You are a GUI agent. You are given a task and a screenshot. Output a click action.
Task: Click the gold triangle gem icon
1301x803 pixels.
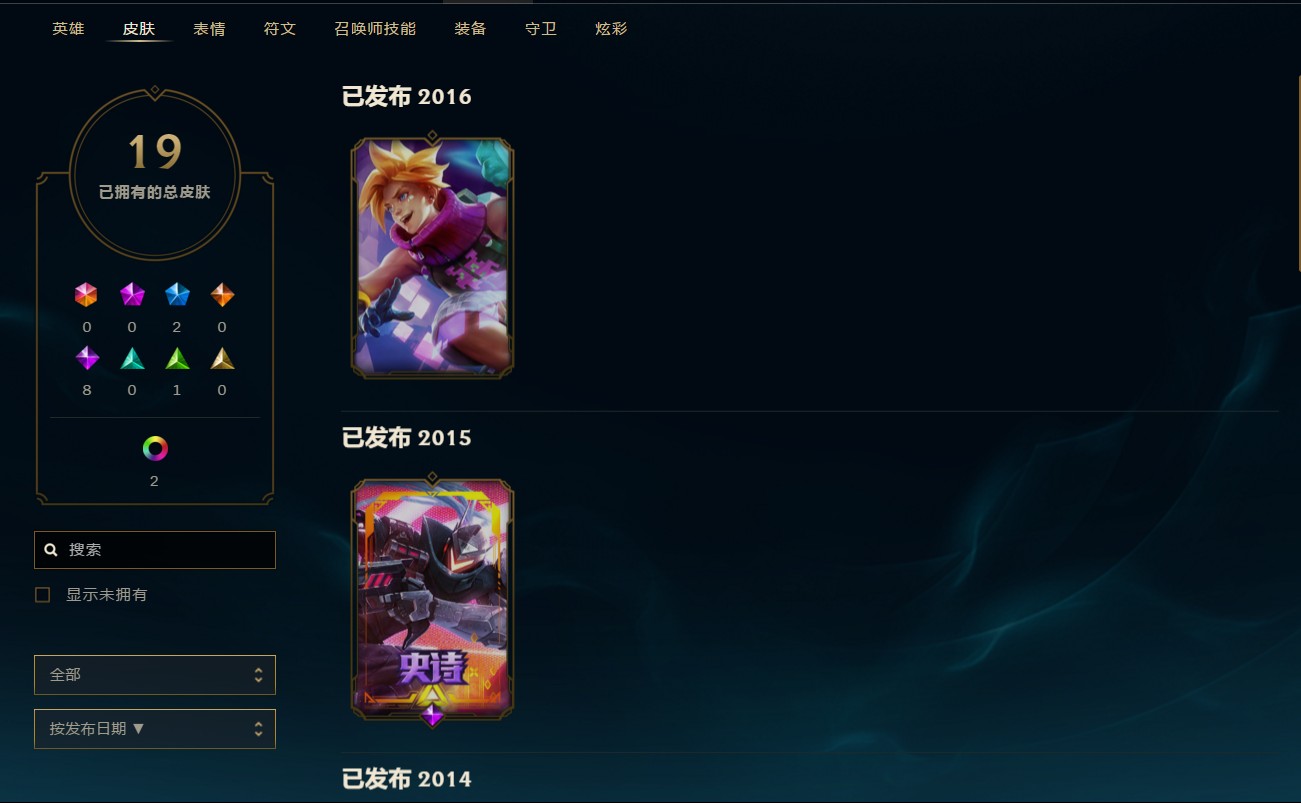(222, 358)
